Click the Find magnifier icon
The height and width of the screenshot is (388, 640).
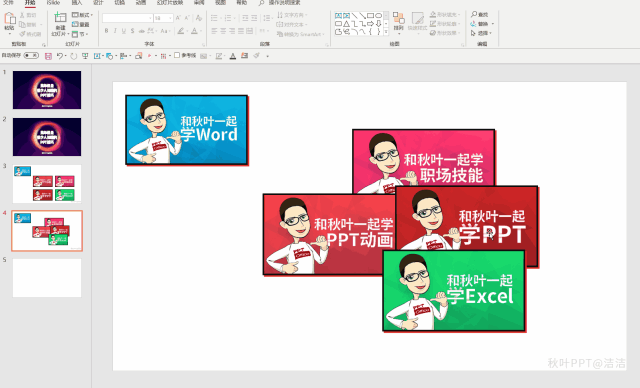coord(474,14)
